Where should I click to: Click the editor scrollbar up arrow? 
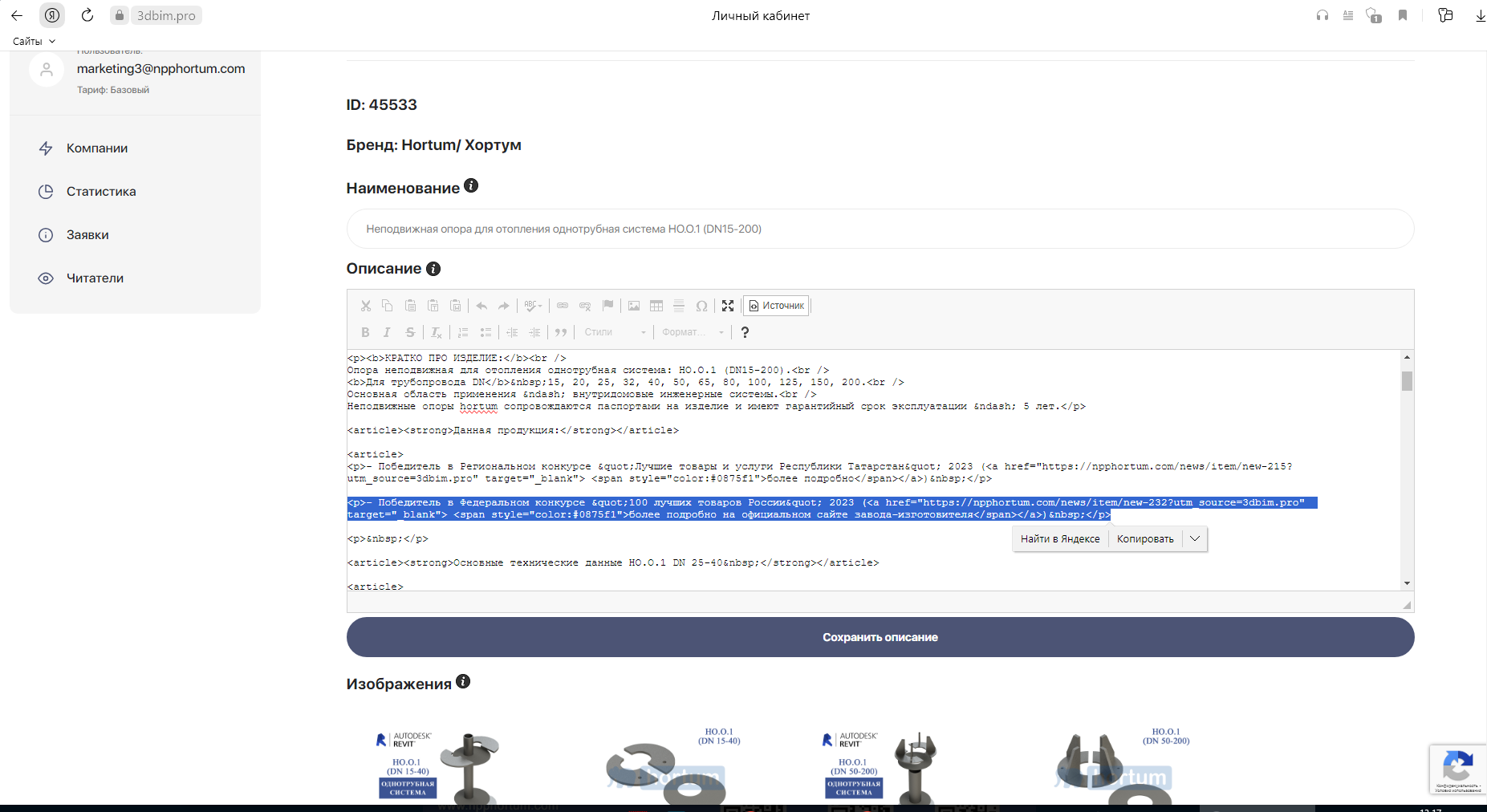(1407, 356)
